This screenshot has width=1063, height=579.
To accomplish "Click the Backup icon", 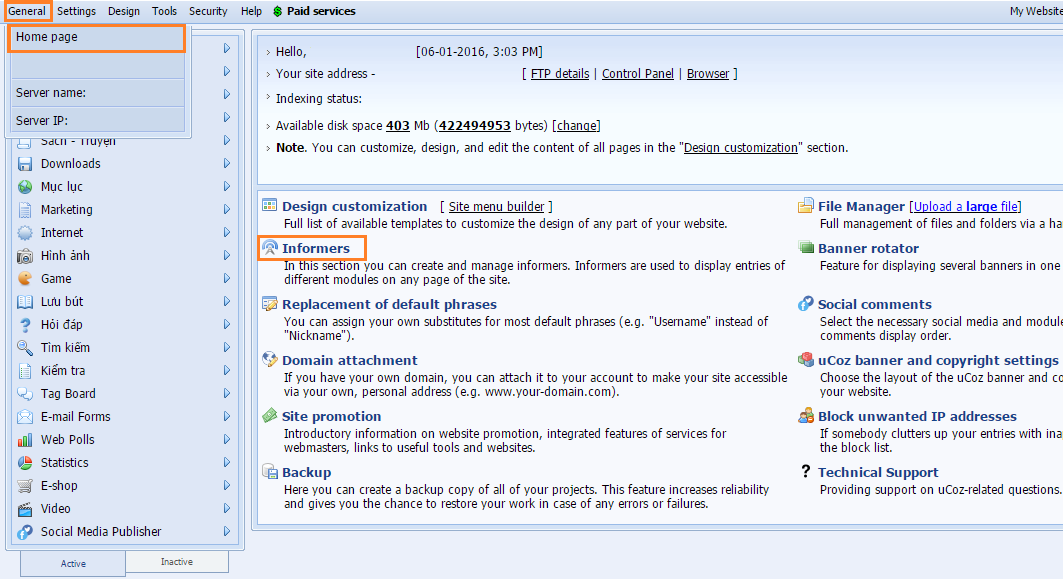I will click(x=270, y=472).
